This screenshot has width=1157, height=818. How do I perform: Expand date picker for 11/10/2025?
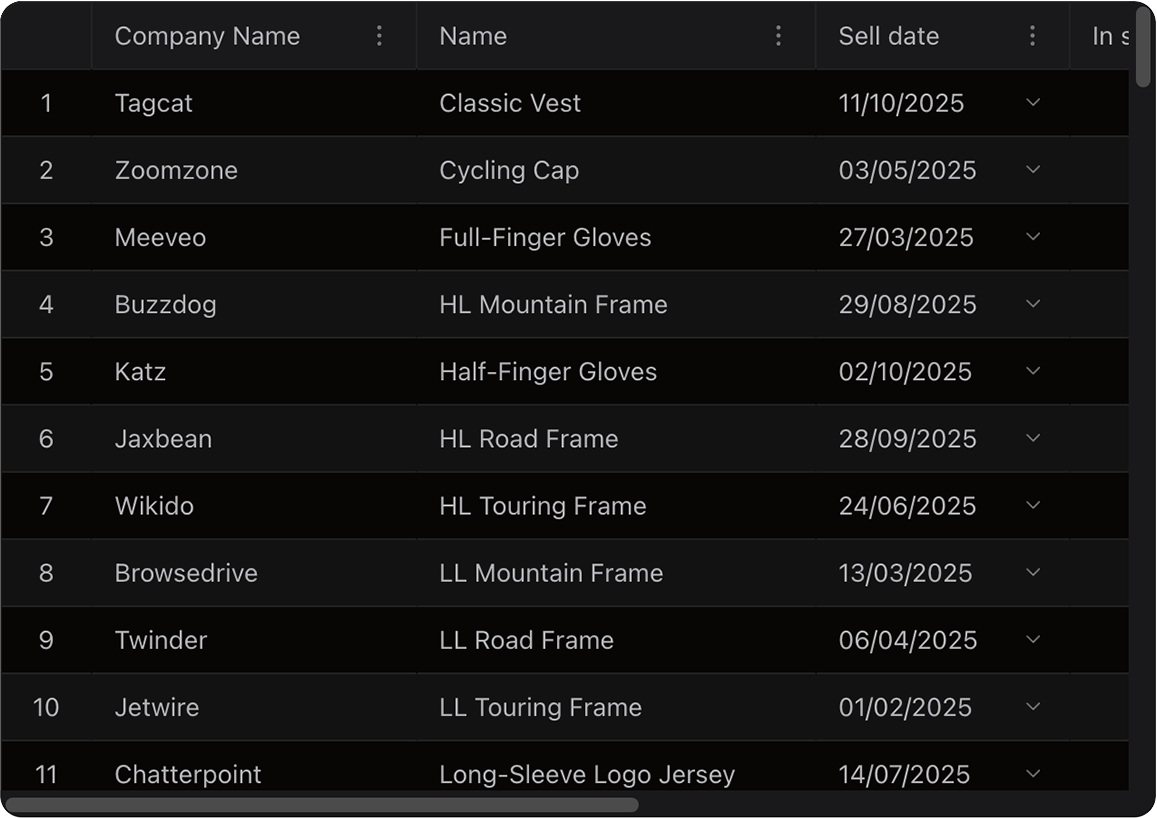1033,103
